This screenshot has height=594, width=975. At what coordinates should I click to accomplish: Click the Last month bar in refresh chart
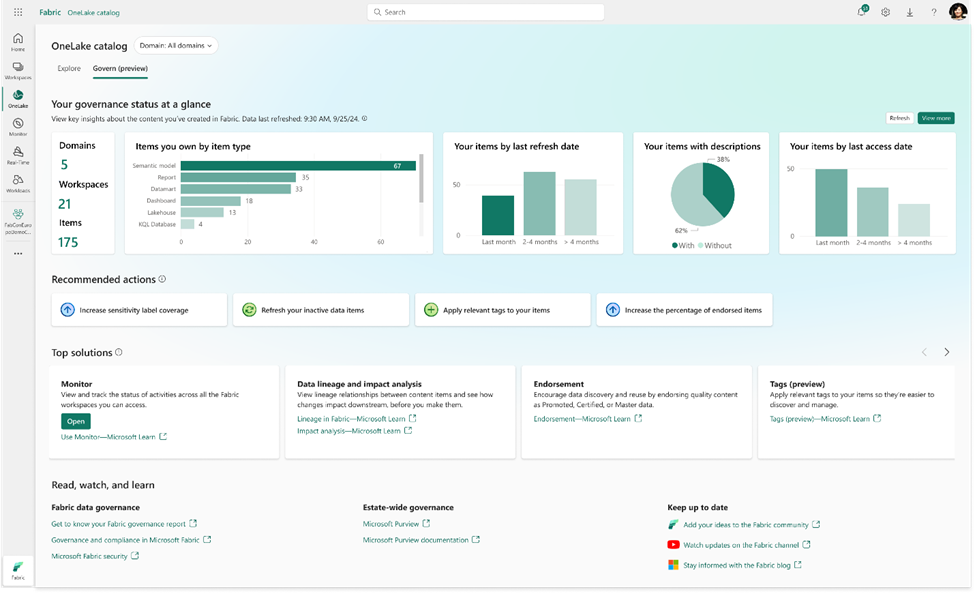[x=498, y=215]
